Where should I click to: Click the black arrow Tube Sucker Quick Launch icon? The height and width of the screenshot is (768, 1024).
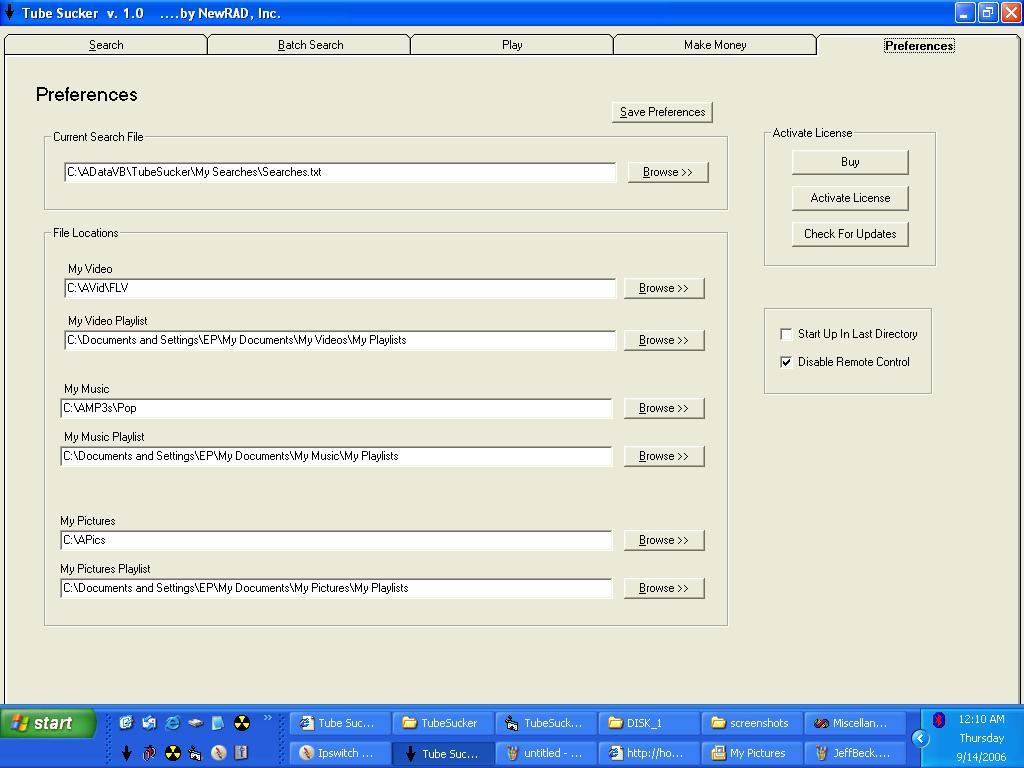pyautogui.click(x=127, y=753)
